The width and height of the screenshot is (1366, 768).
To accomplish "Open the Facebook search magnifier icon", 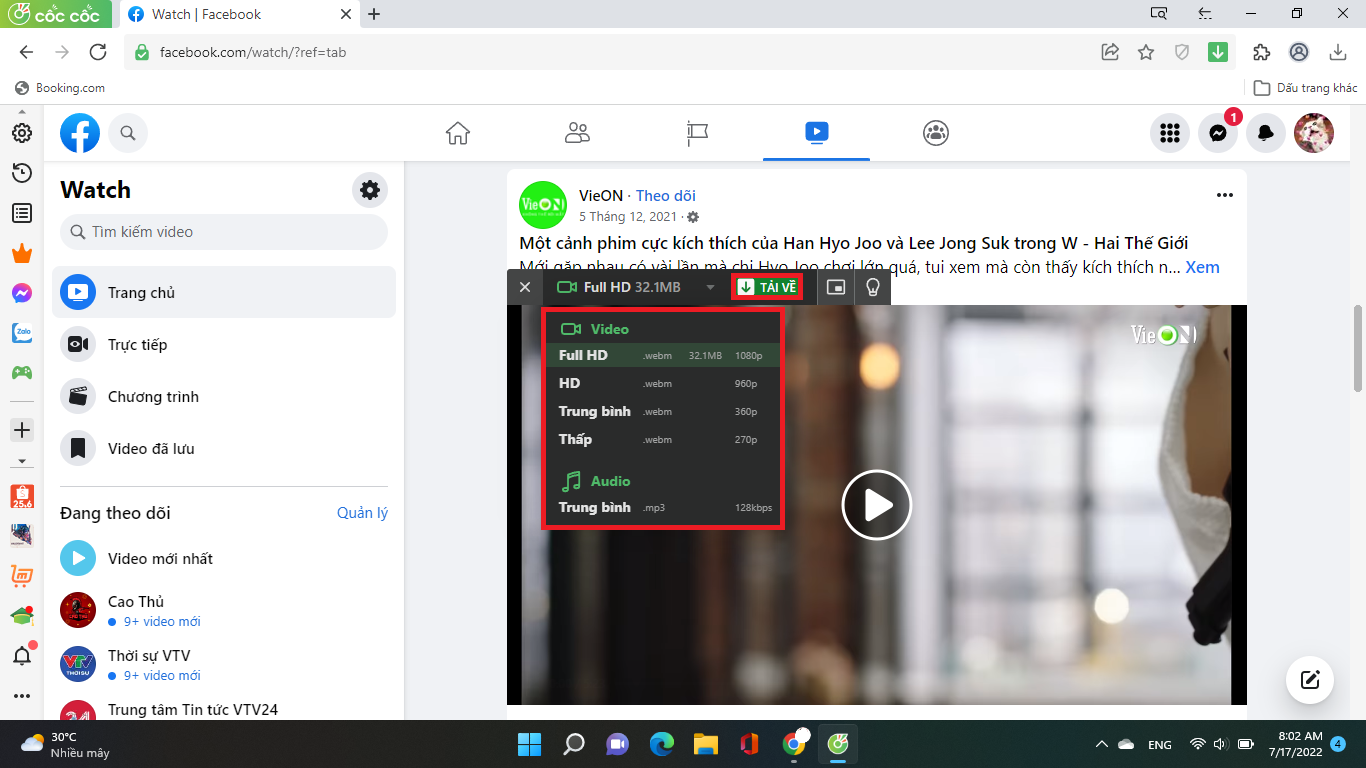I will point(128,132).
